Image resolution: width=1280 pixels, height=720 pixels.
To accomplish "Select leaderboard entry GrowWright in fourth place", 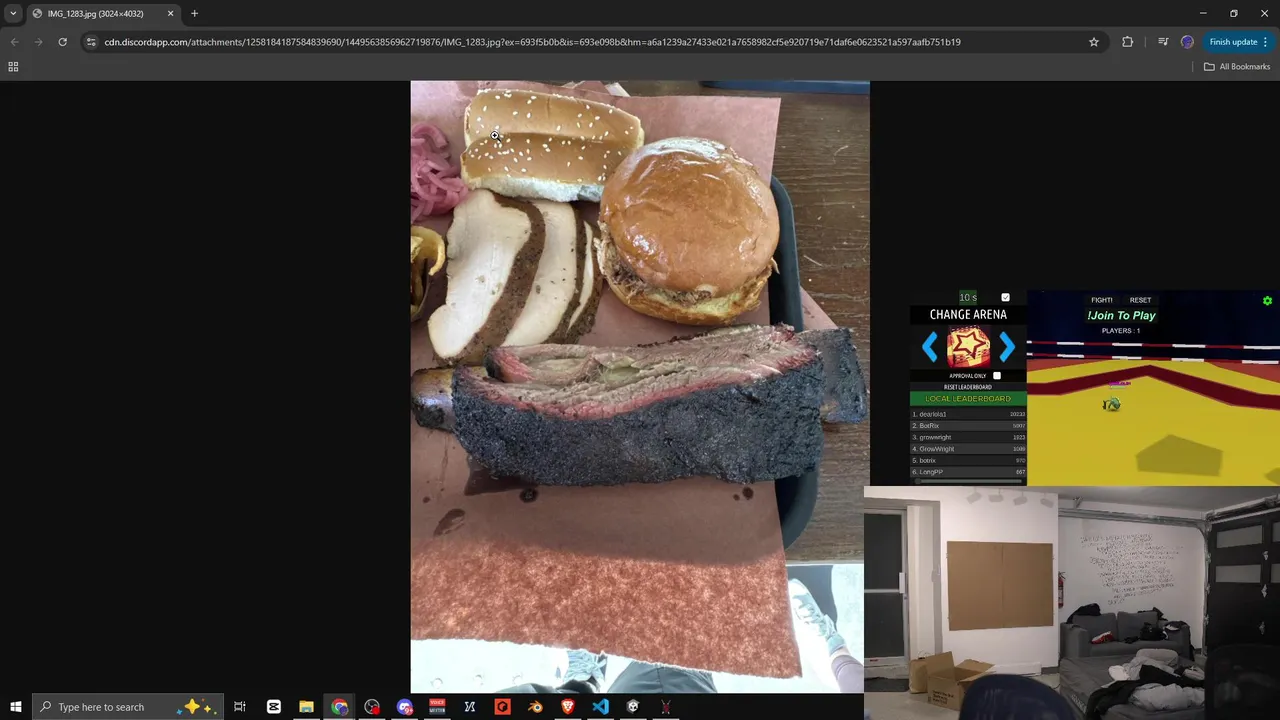I will click(x=968, y=449).
